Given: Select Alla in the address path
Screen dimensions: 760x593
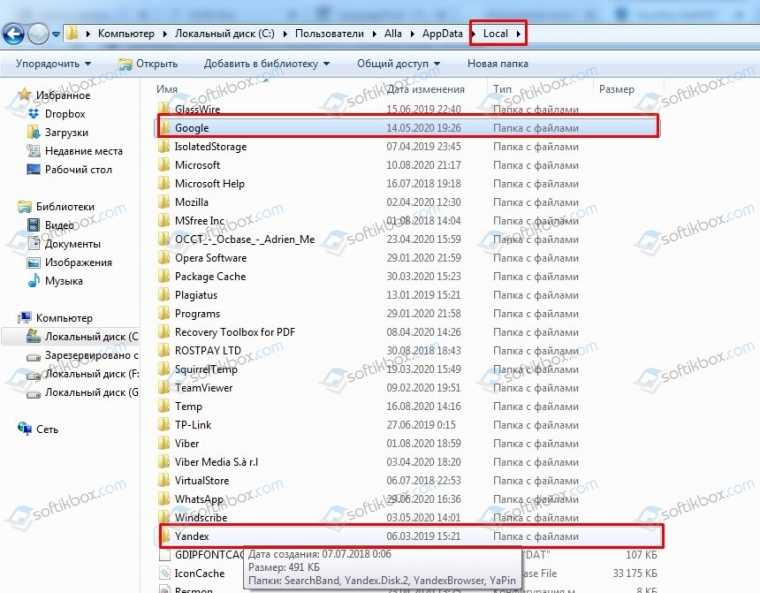Looking at the screenshot, I should tap(393, 33).
